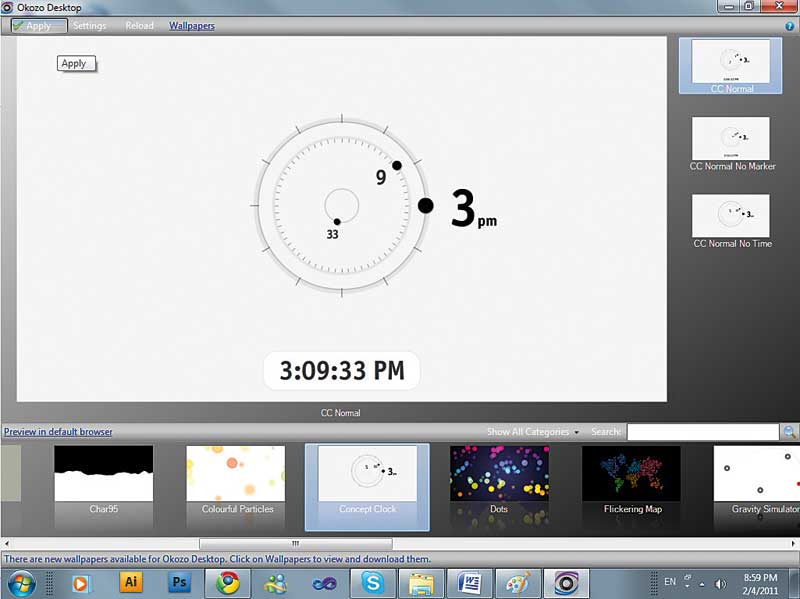Expand the Show All Categories dropdown
Image resolution: width=800 pixels, height=599 pixels.
(533, 432)
